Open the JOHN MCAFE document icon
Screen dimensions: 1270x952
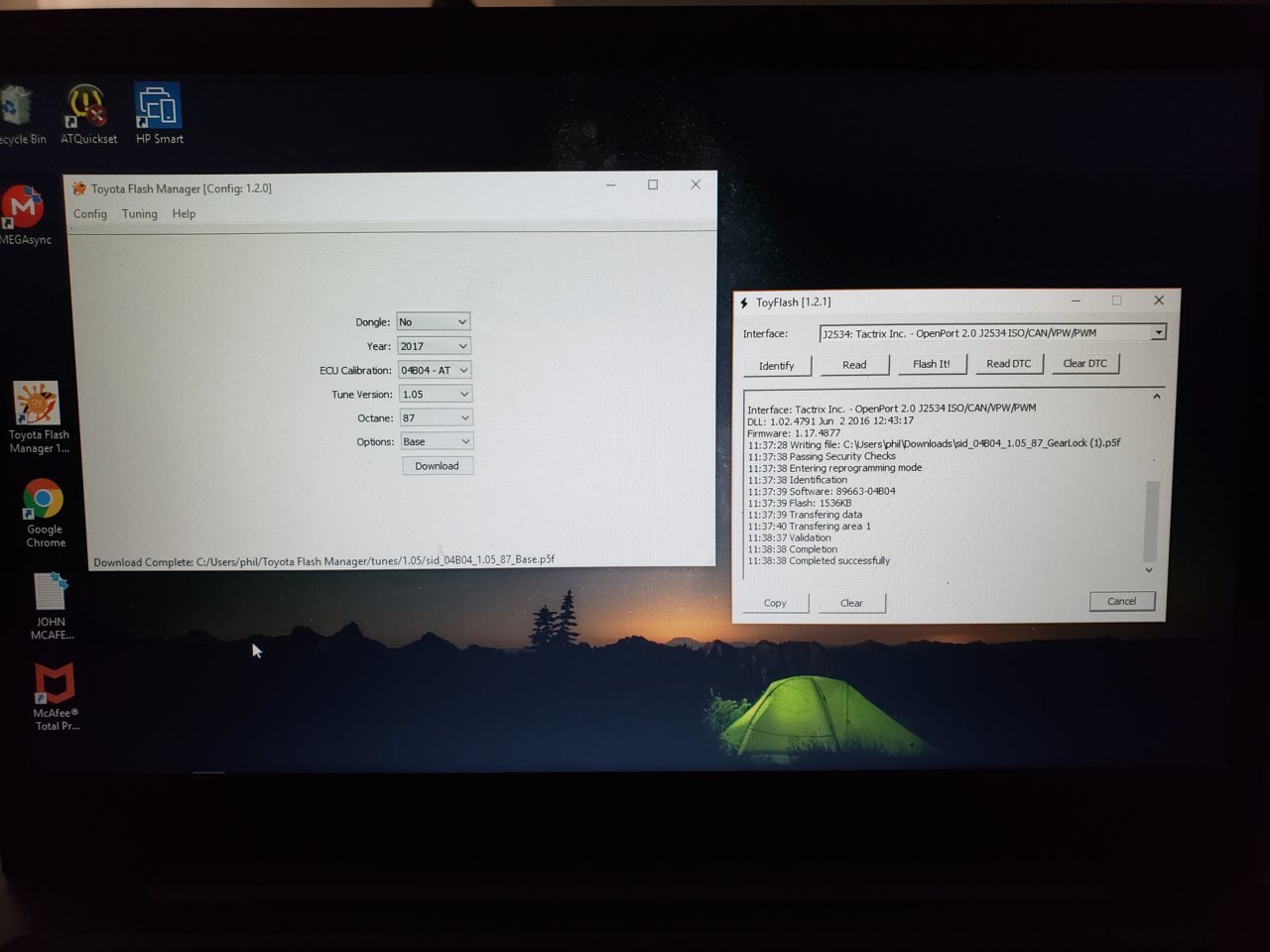pyautogui.click(x=52, y=606)
